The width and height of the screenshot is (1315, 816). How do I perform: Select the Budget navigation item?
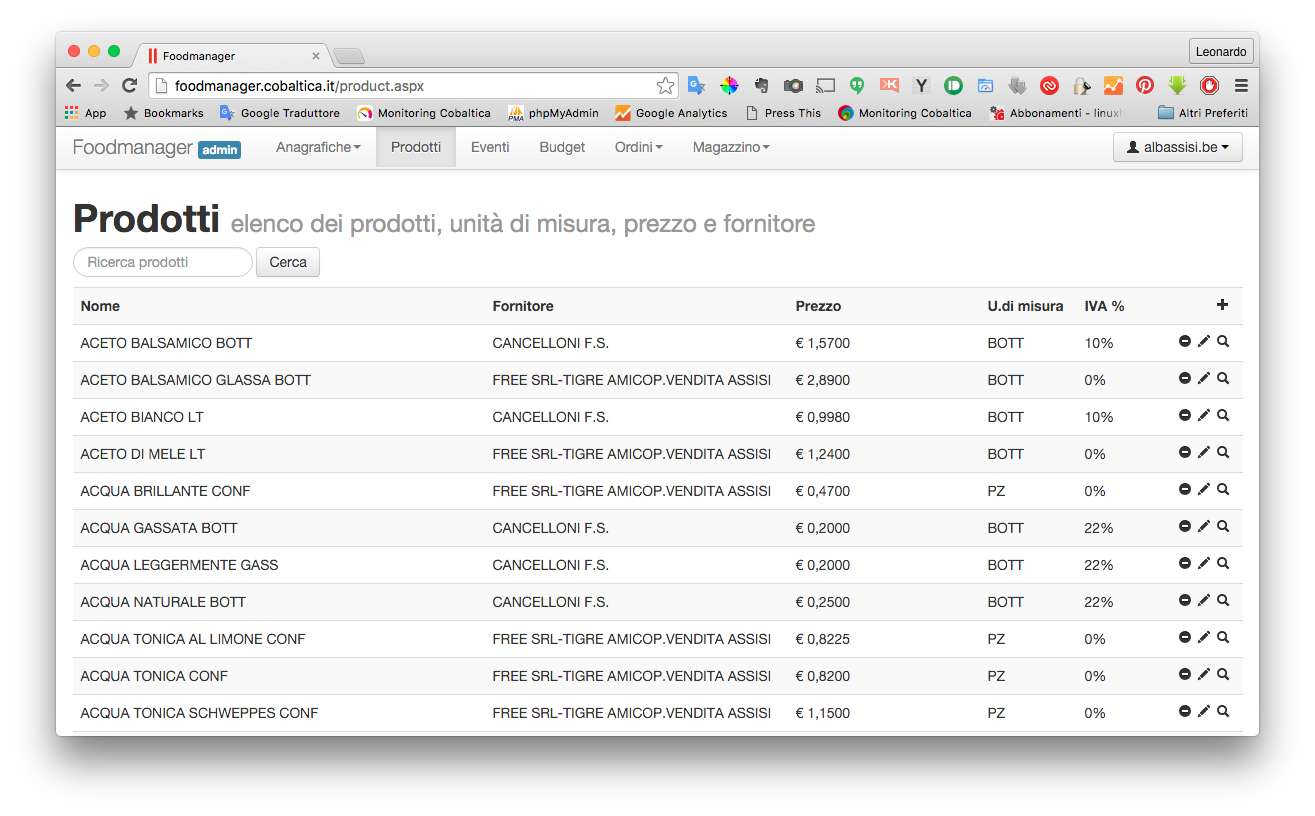562,147
